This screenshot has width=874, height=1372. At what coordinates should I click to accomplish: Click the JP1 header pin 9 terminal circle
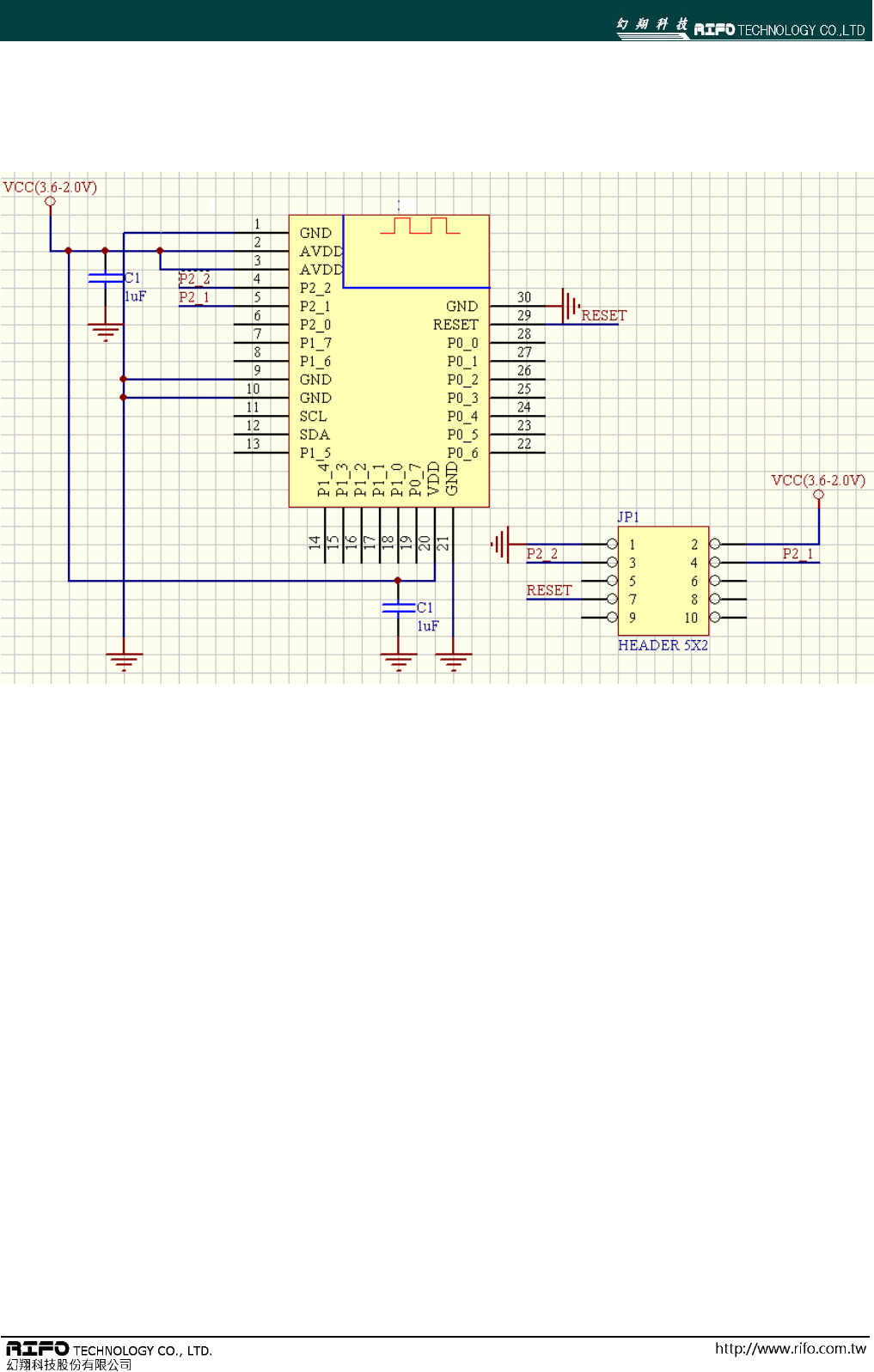point(612,617)
